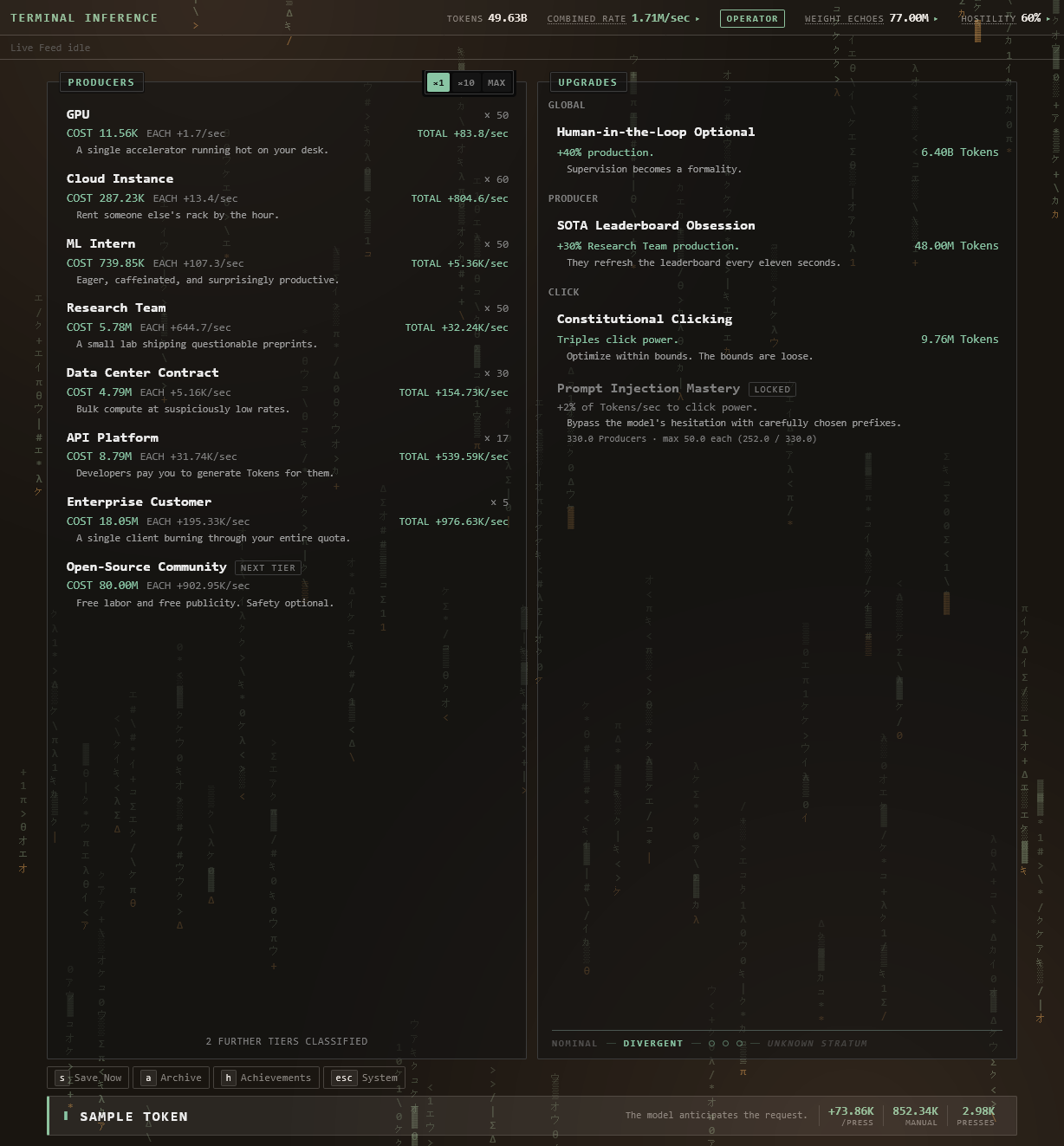Click the CLICK upgrades section label
This screenshot has height=1146, width=1064.
(x=564, y=292)
